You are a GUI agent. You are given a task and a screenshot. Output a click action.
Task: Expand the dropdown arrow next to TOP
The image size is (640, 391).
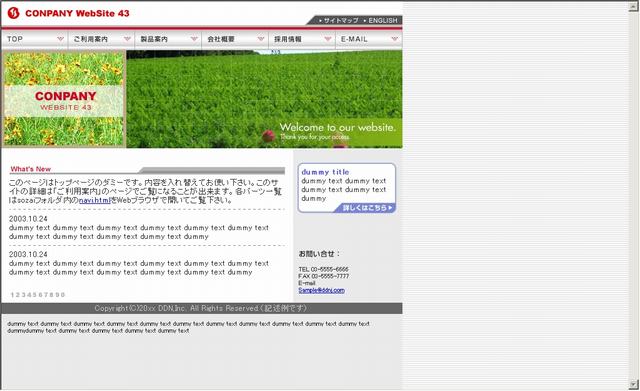click(60, 39)
